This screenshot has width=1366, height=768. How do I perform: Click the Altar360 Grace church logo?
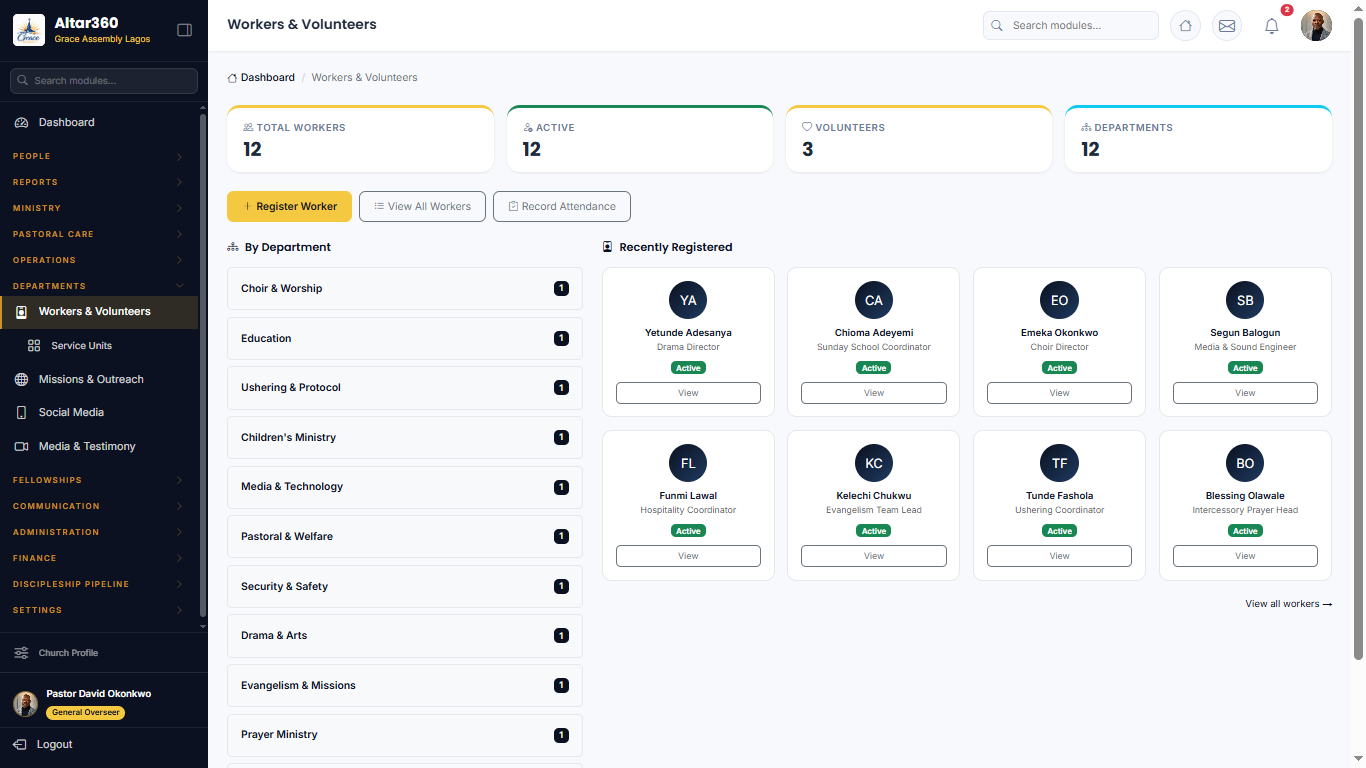coord(29,30)
